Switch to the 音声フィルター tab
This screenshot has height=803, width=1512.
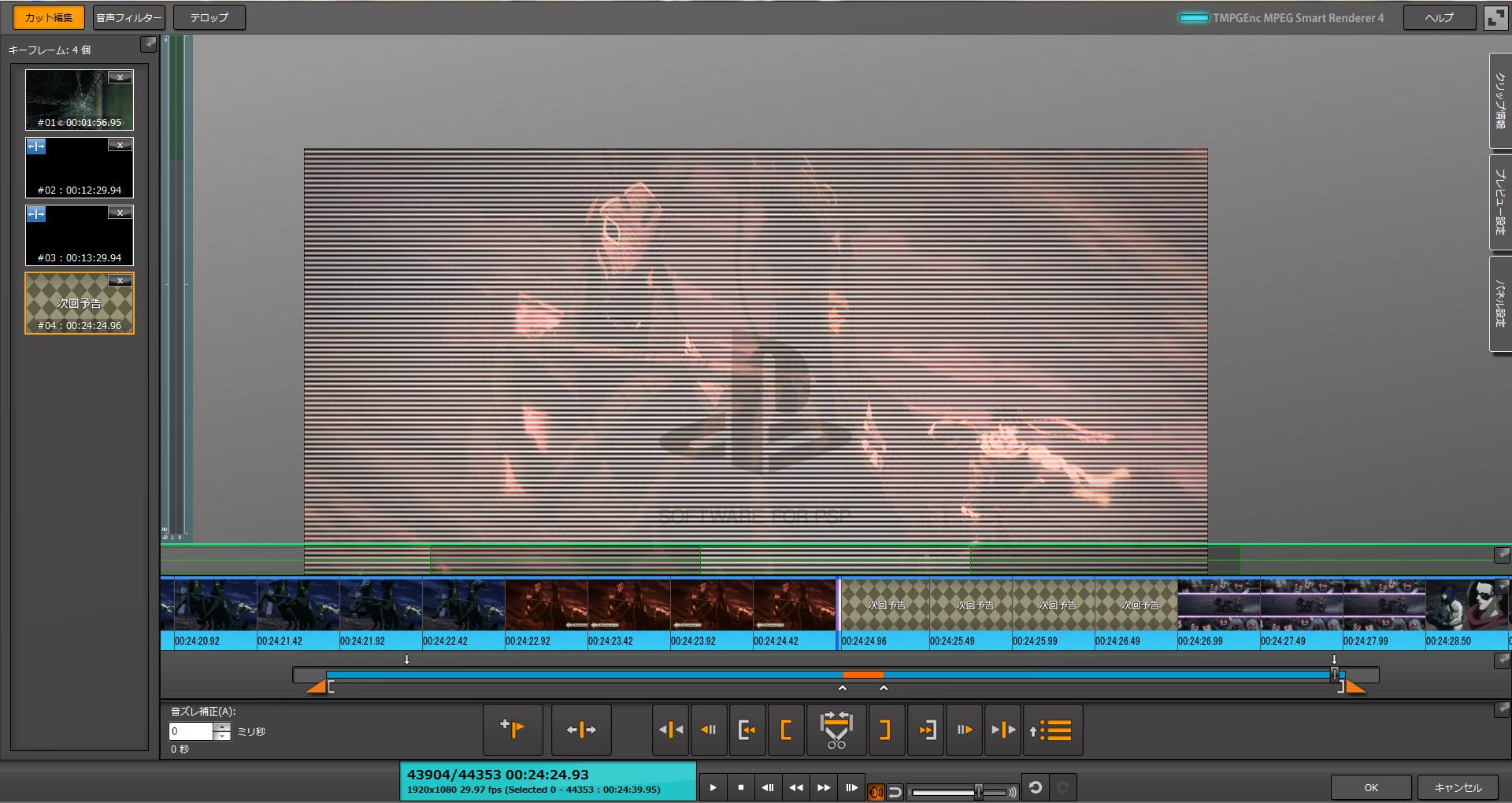pyautogui.click(x=129, y=17)
